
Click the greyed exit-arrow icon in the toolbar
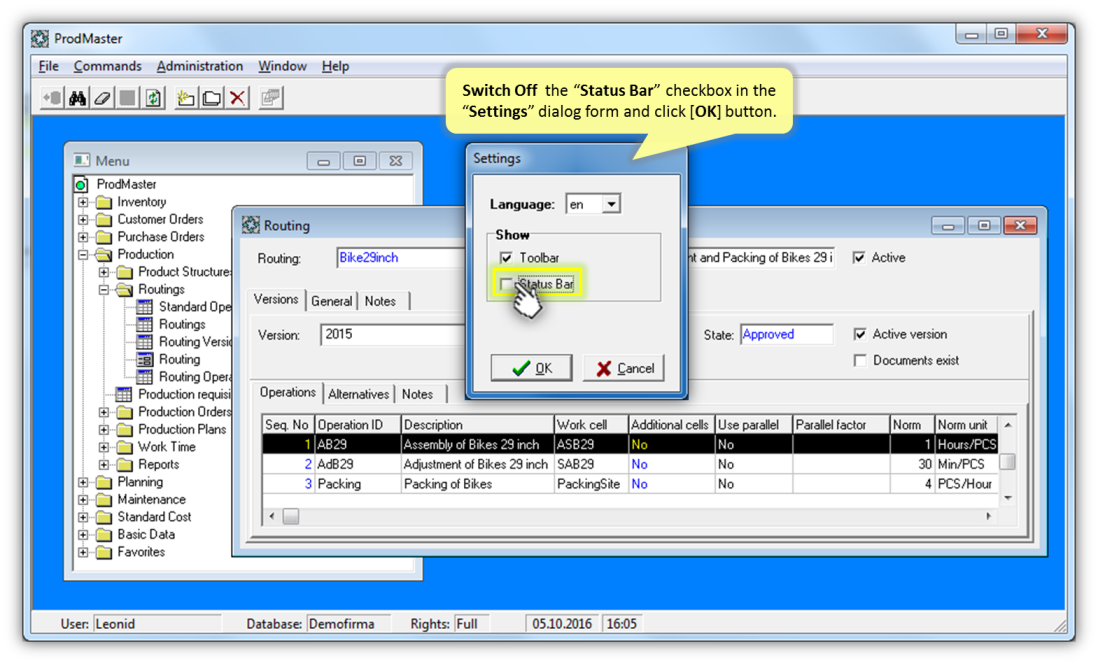click(52, 98)
